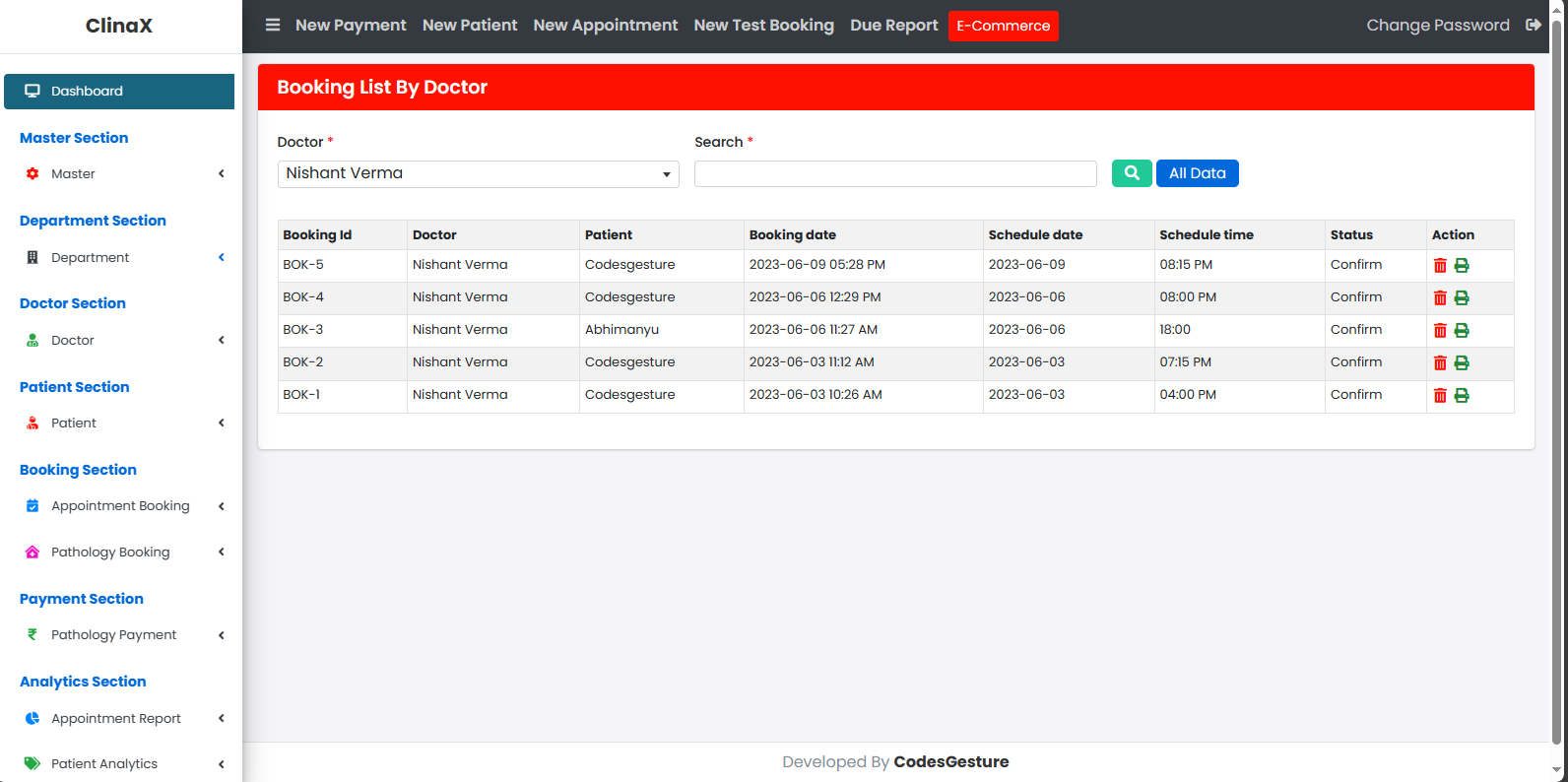The image size is (1568, 782).
Task: Expand the Pathology Booking chevron
Action: (x=222, y=552)
